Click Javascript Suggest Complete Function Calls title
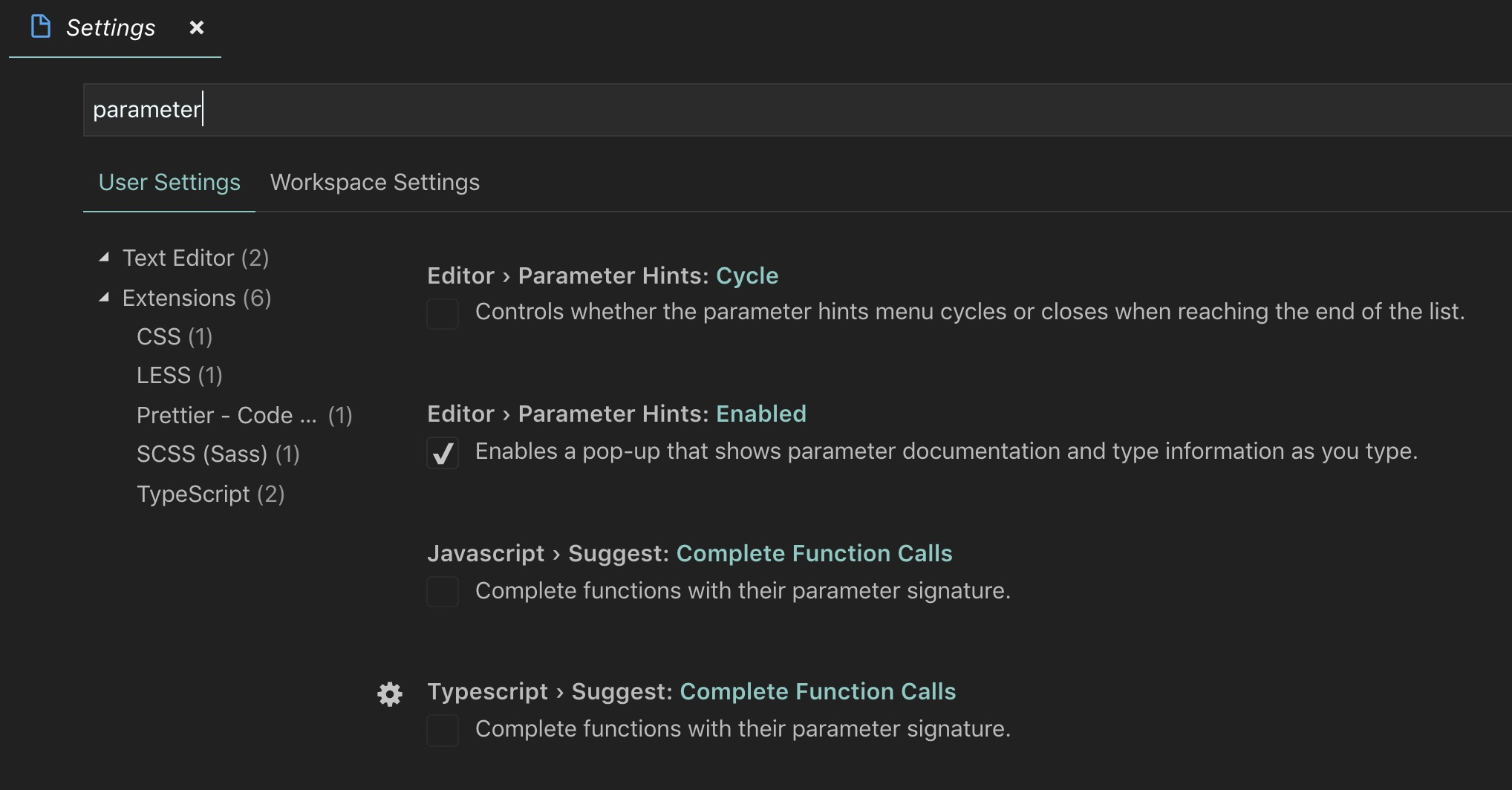 pyautogui.click(x=690, y=554)
